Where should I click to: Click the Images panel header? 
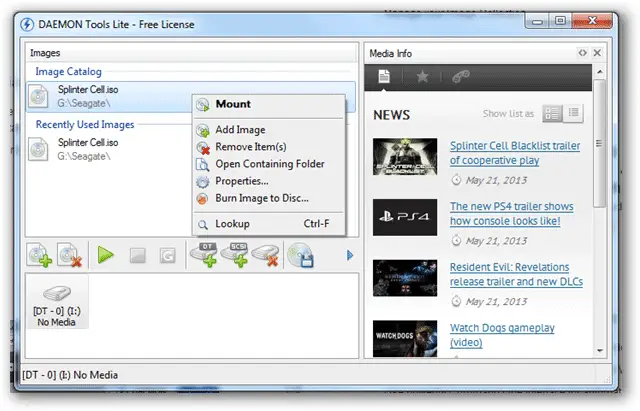click(x=192, y=53)
